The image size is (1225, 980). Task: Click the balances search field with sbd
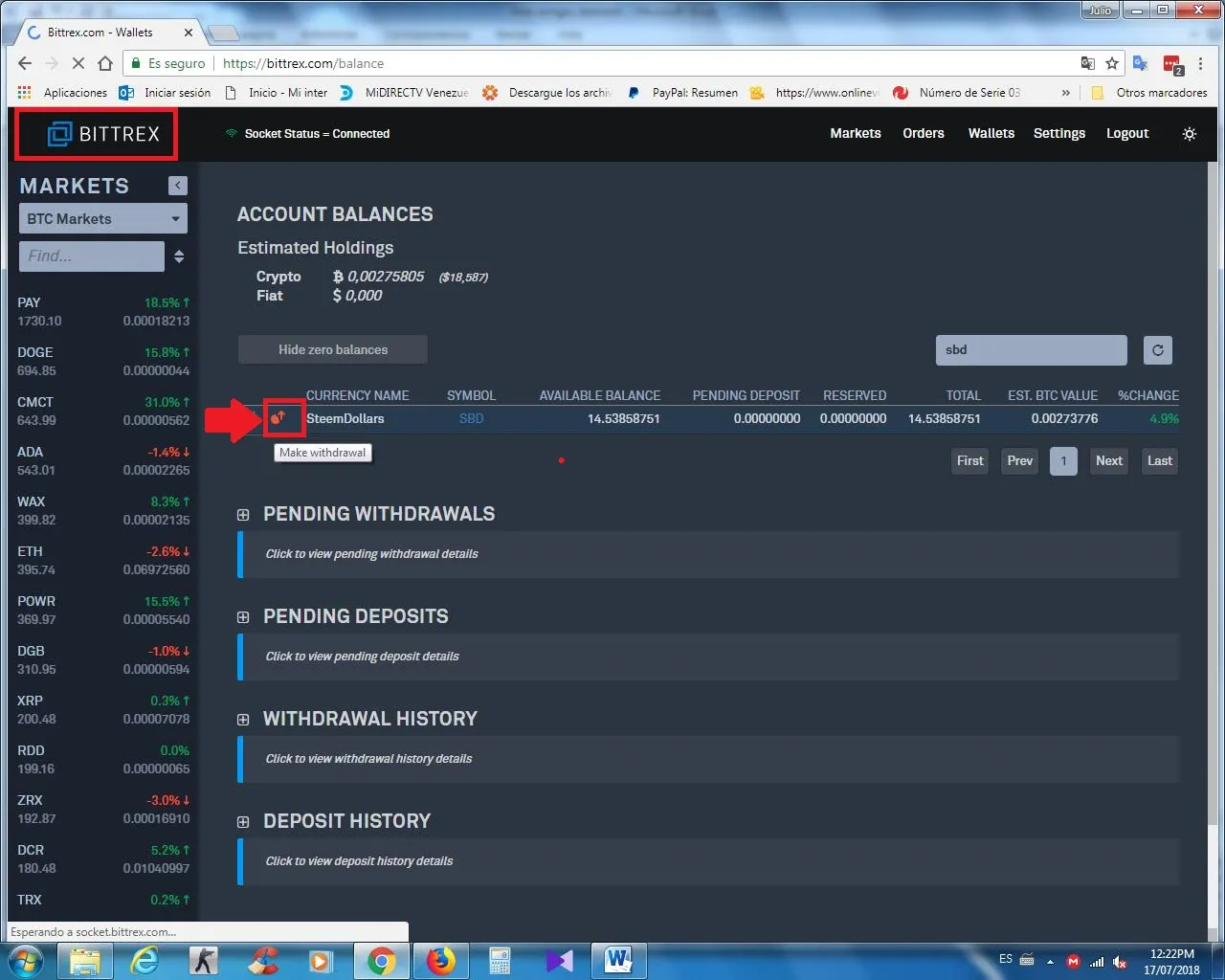pos(1031,350)
